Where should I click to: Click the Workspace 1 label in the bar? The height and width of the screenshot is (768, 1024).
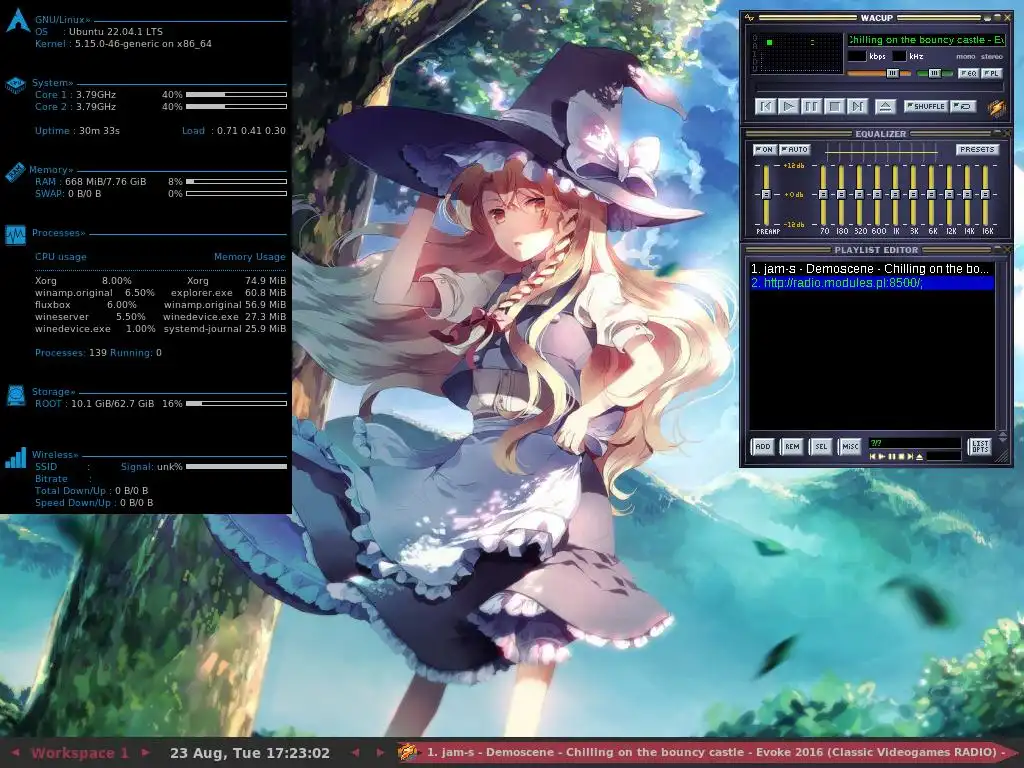pyautogui.click(x=80, y=753)
